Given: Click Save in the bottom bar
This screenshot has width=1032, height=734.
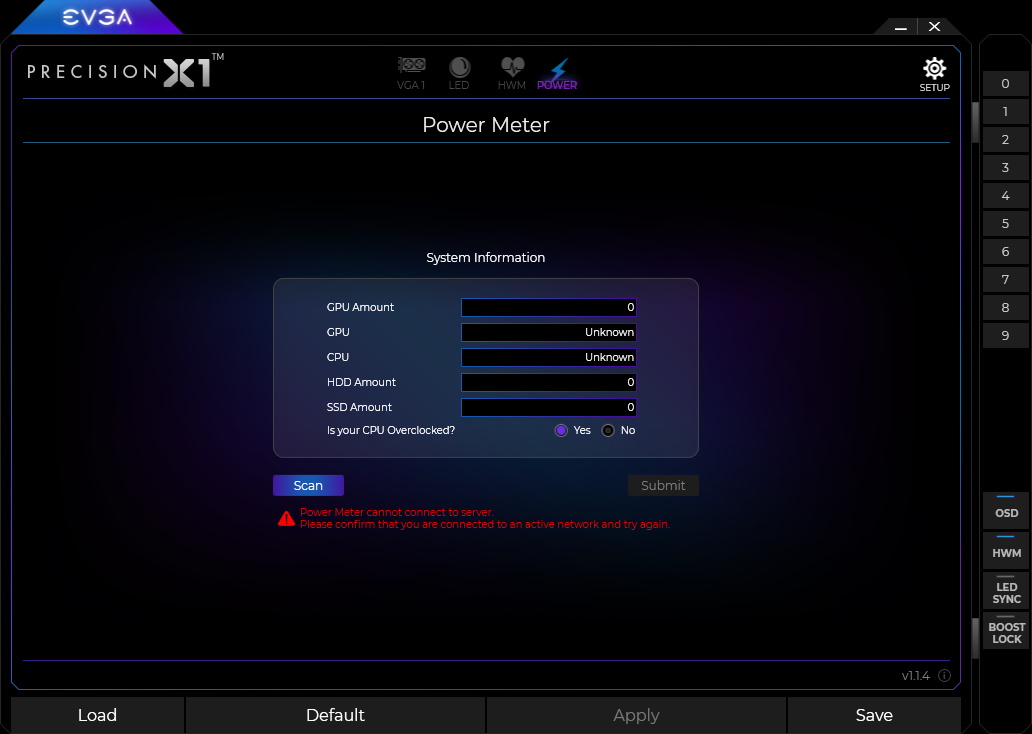Looking at the screenshot, I should tap(873, 715).
